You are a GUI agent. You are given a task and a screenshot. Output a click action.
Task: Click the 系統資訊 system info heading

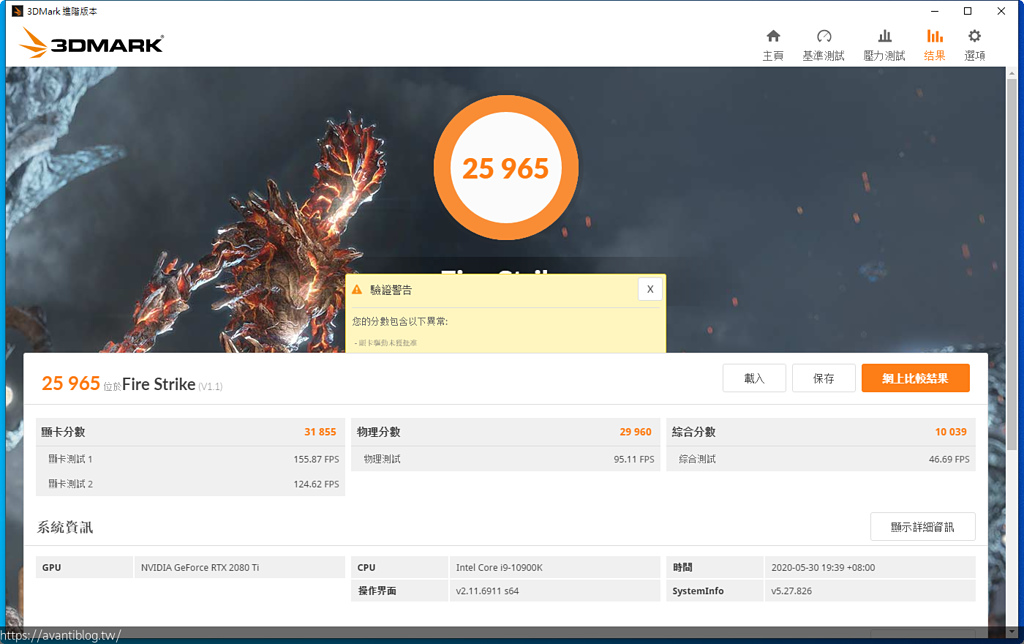tap(65, 527)
